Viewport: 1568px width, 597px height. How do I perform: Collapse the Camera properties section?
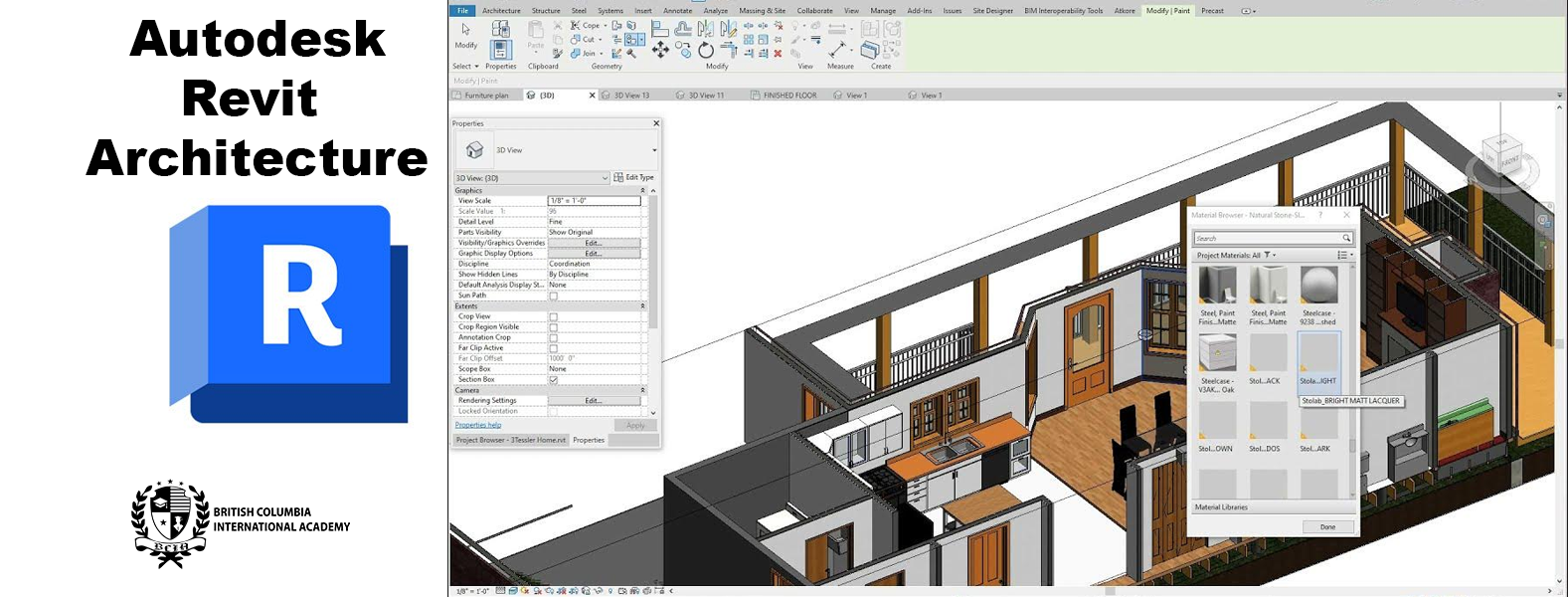[642, 390]
